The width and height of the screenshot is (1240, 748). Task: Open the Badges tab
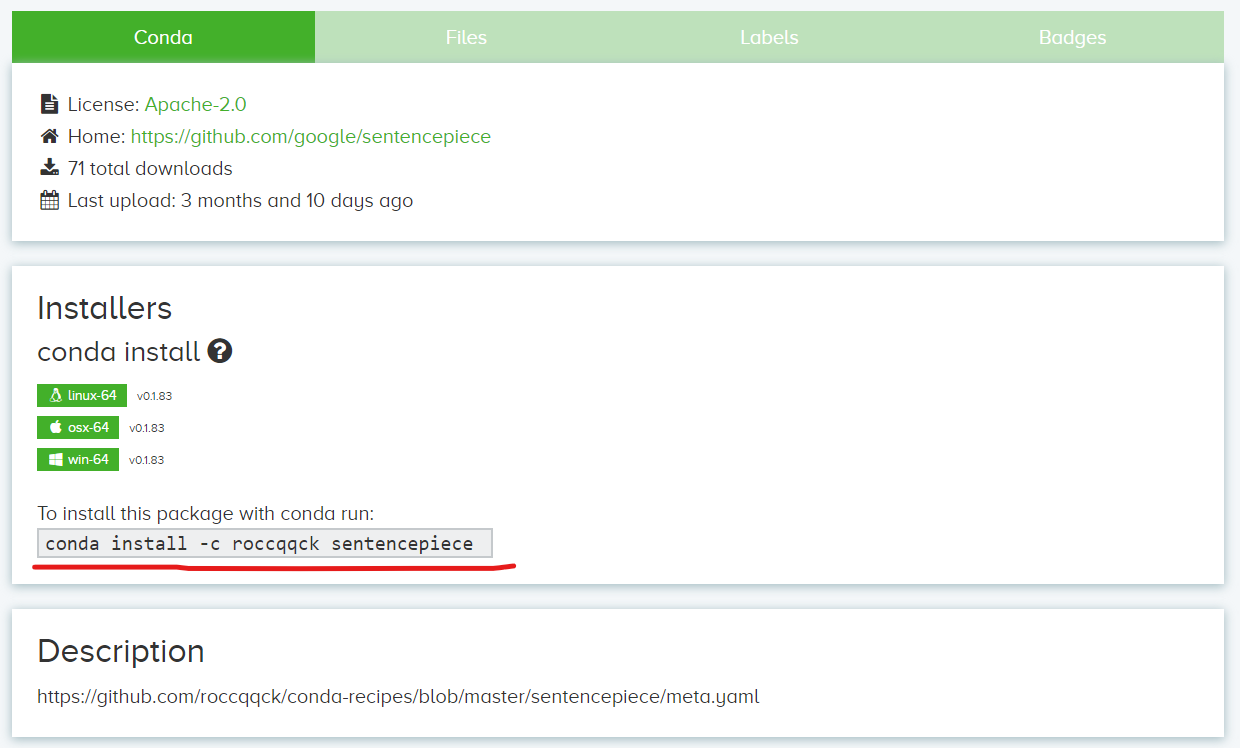pyautogui.click(x=1072, y=37)
